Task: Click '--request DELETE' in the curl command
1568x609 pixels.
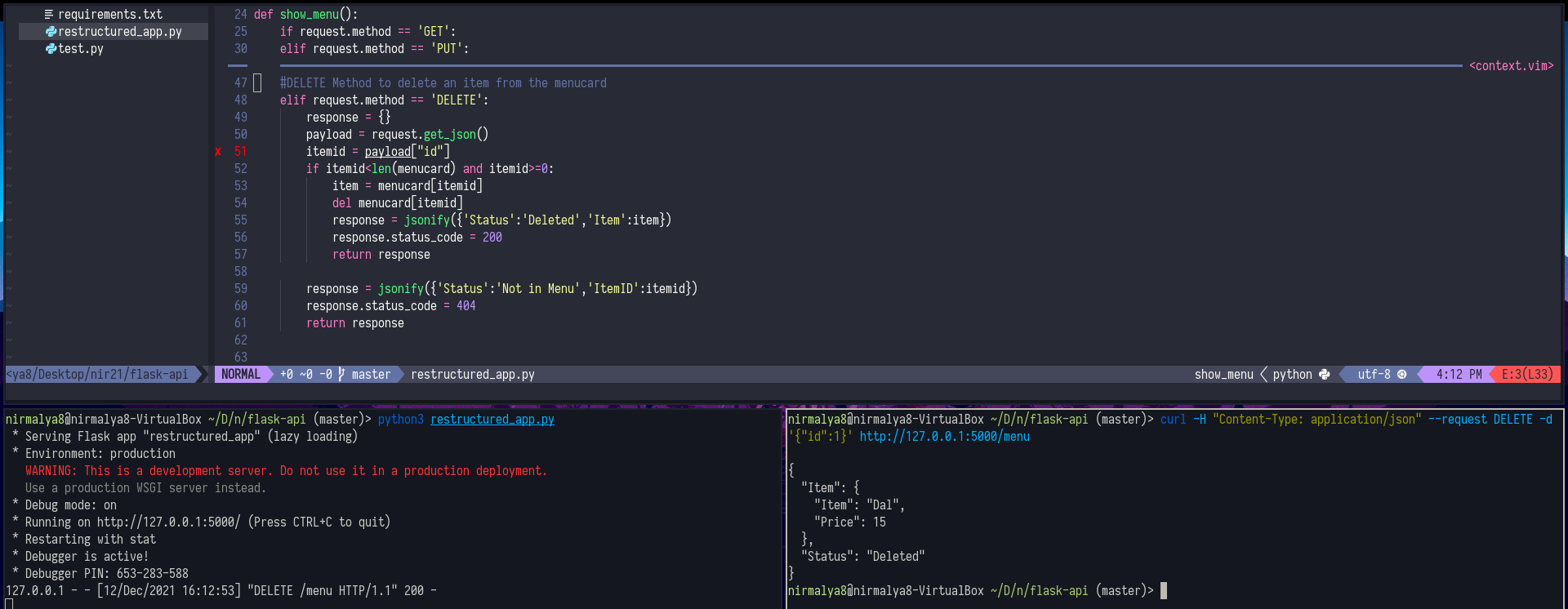Action: click(1481, 420)
